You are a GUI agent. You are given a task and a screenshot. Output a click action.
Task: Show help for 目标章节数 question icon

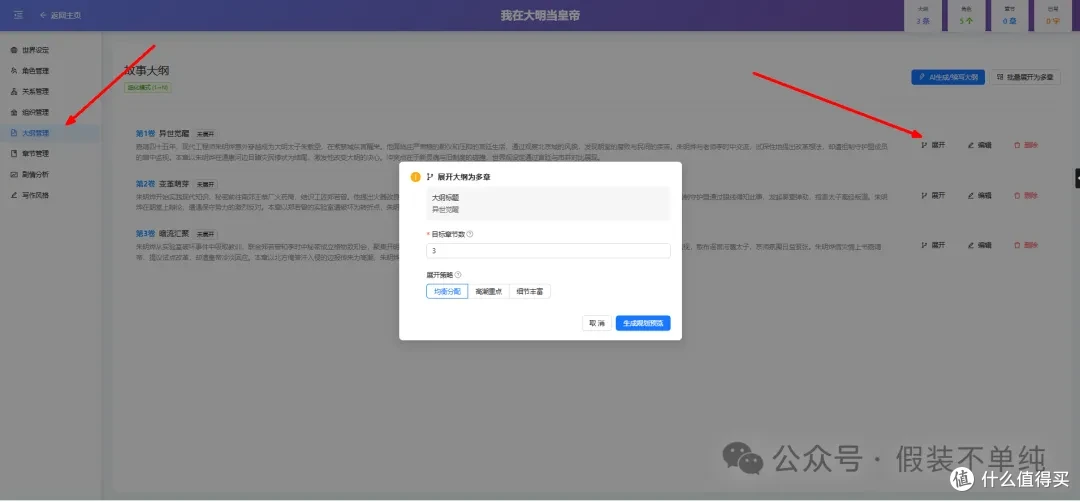(x=470, y=234)
